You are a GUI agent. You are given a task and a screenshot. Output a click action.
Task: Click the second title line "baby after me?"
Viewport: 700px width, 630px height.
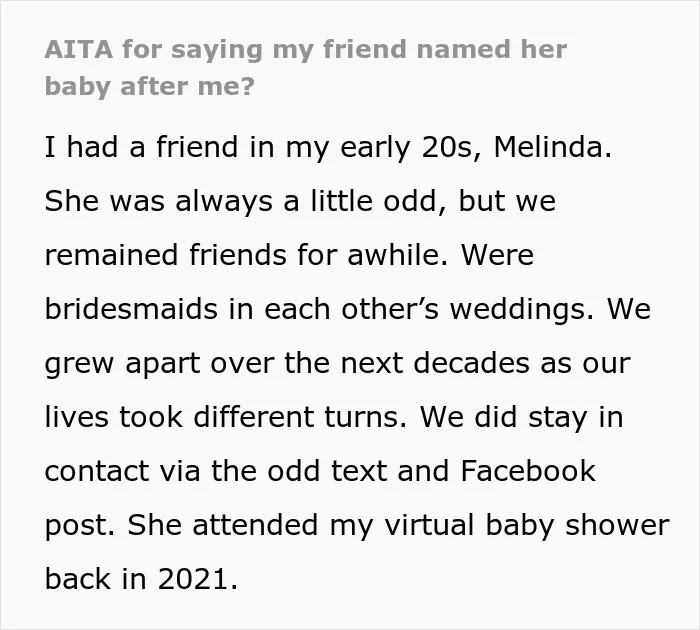(150, 87)
